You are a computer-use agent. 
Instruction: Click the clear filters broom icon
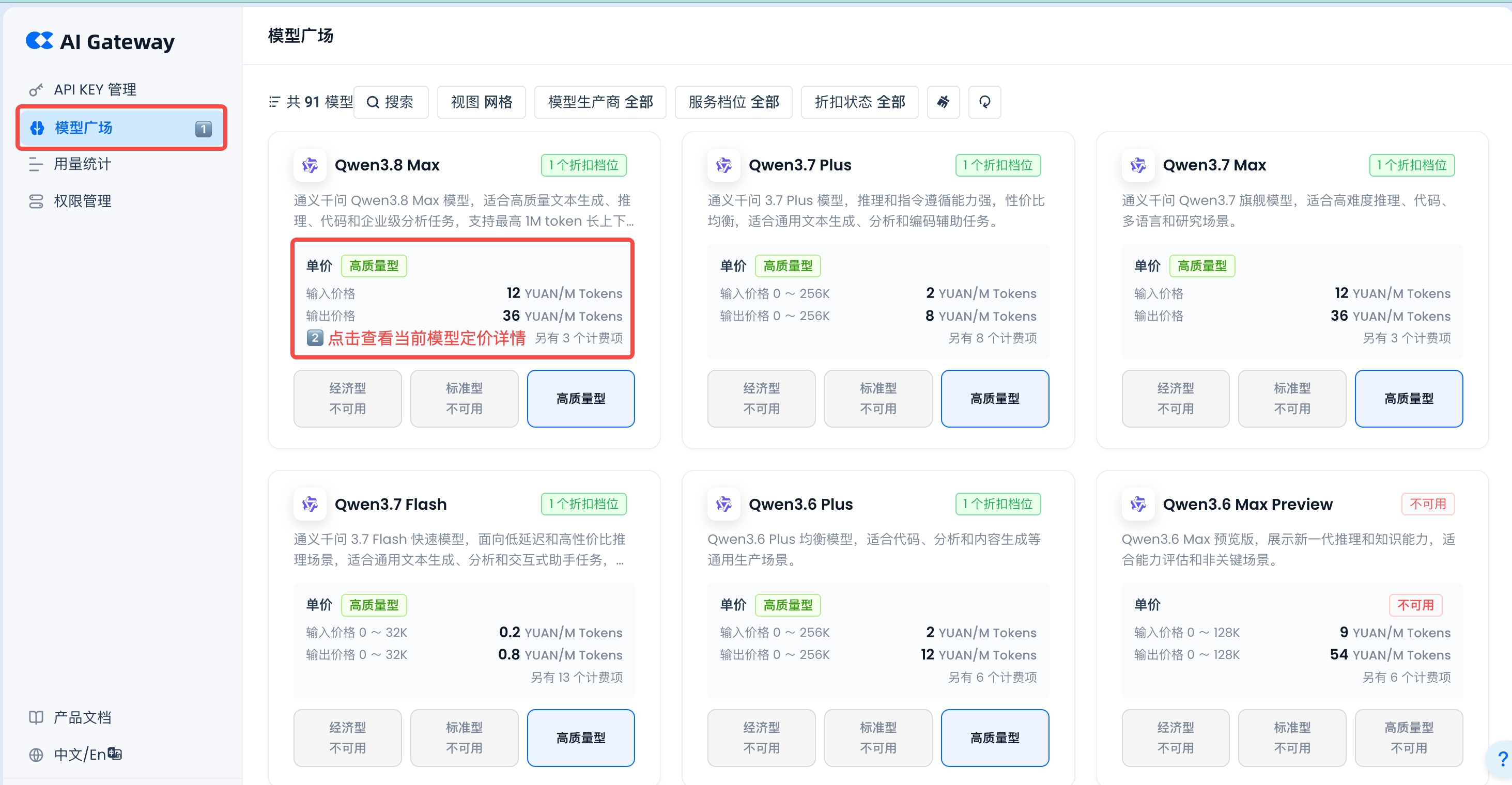943,102
